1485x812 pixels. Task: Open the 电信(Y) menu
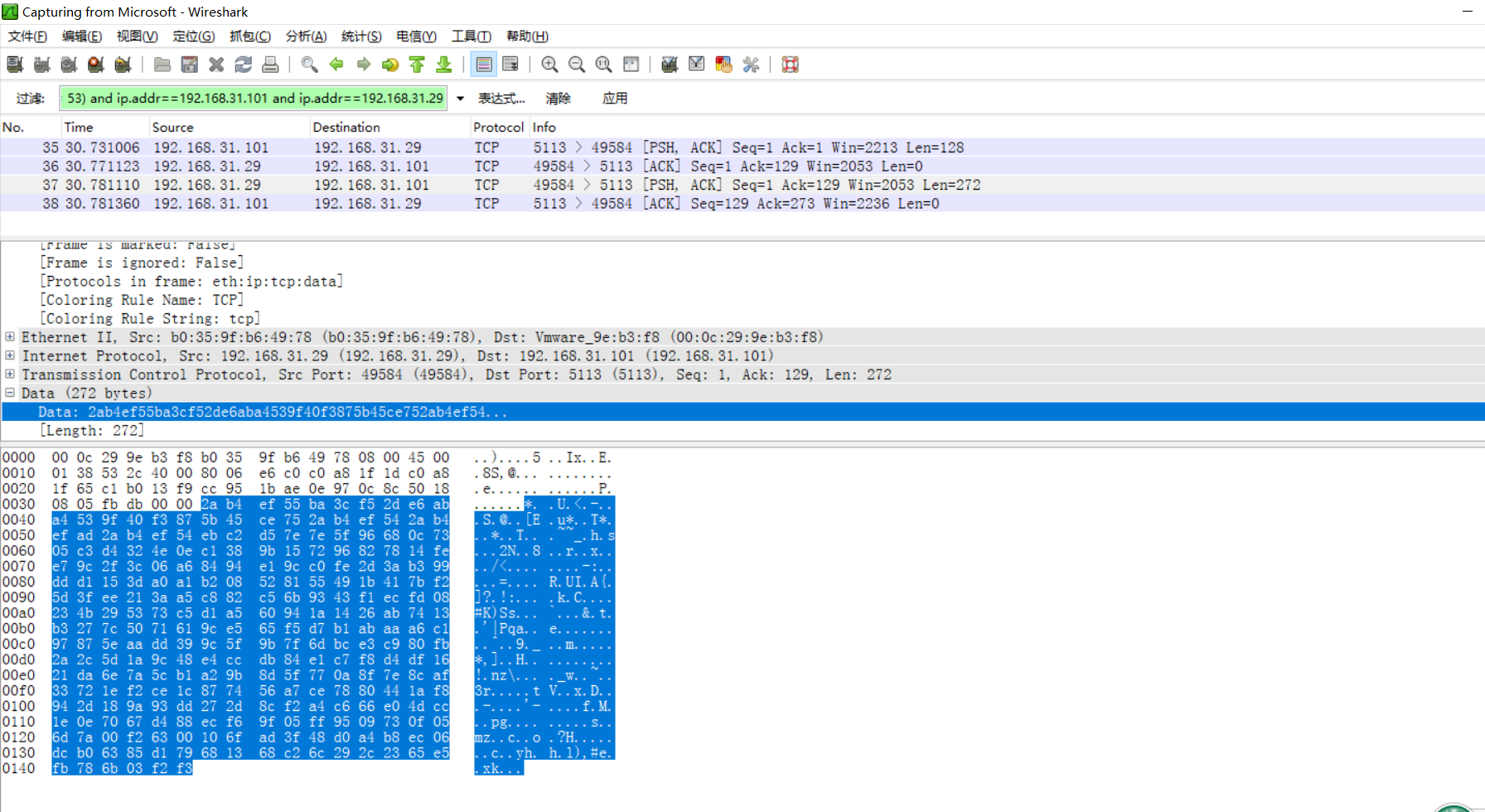[x=416, y=36]
